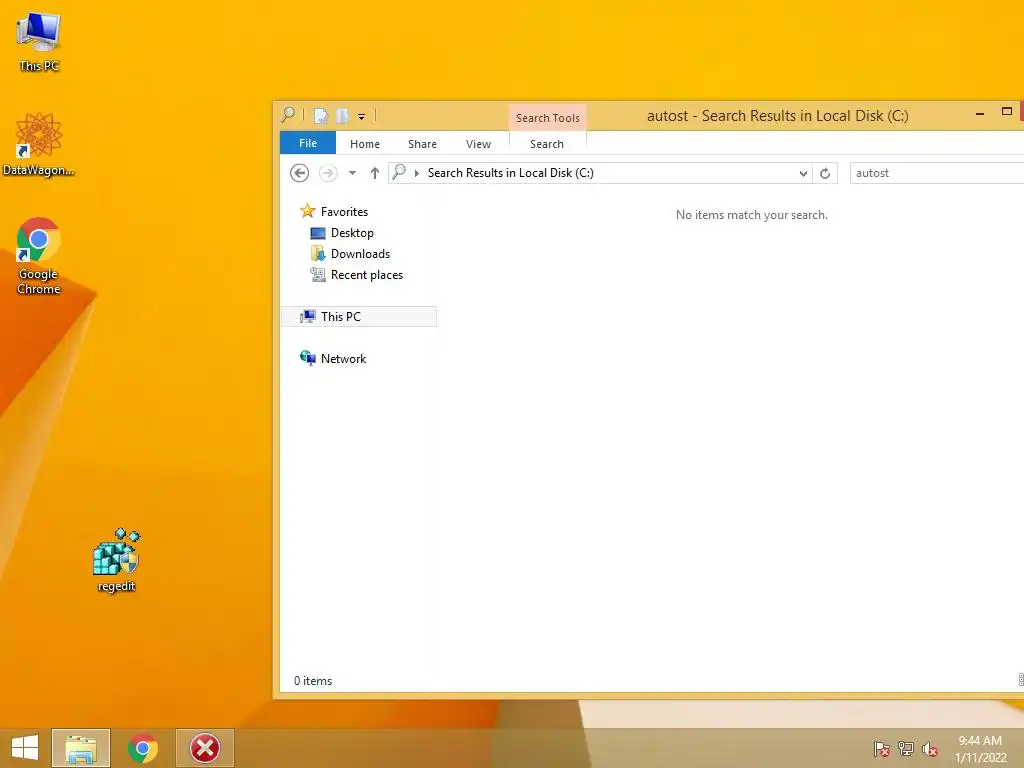Open Customize Quick Access Toolbar dropdown
This screenshot has height=768, width=1024.
coord(361,117)
